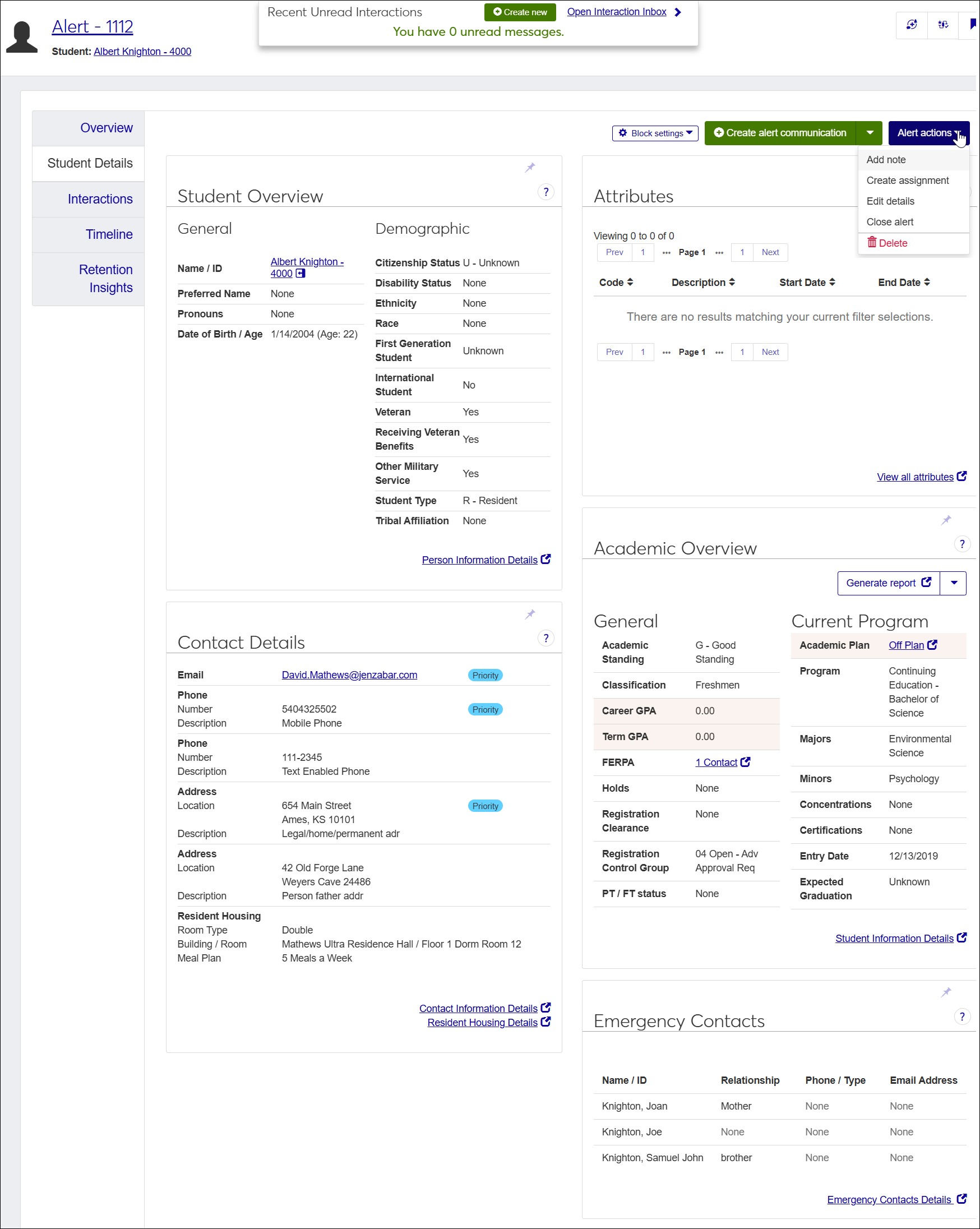Image resolution: width=980 pixels, height=1229 pixels.
Task: Open Interaction Inbox chevron arrow
Action: pyautogui.click(x=678, y=12)
